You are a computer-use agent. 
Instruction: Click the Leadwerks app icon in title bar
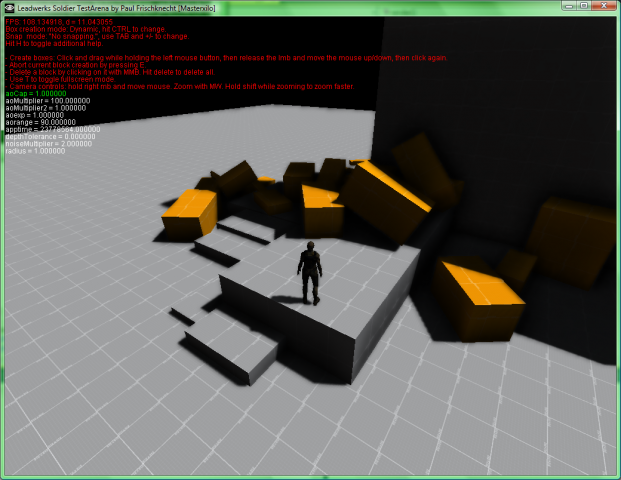coord(9,8)
